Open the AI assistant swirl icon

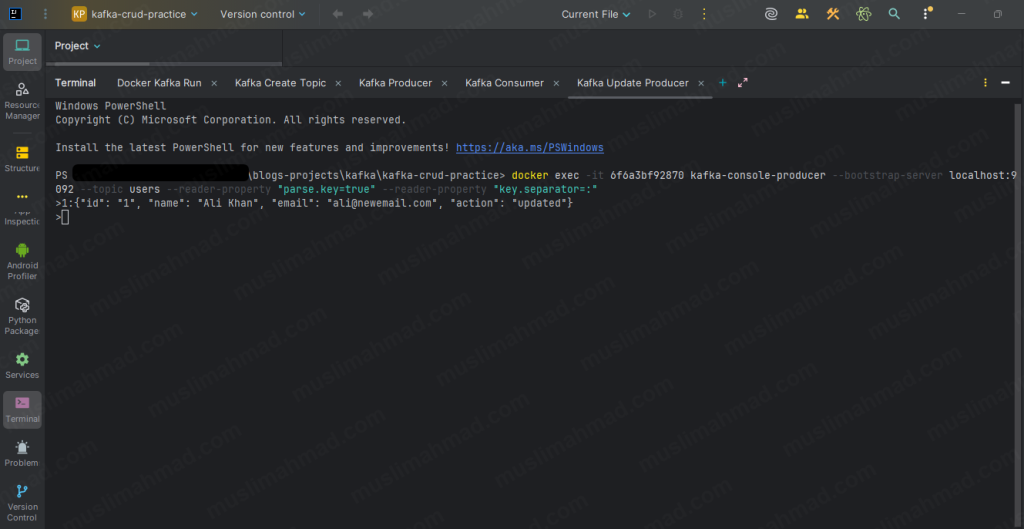[x=771, y=14]
